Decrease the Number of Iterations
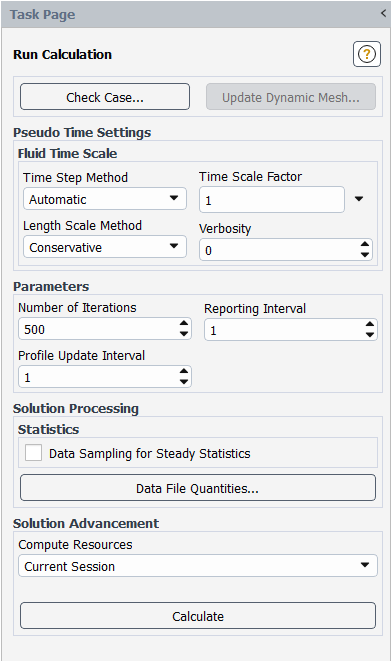This screenshot has height=661, width=392. (184, 333)
